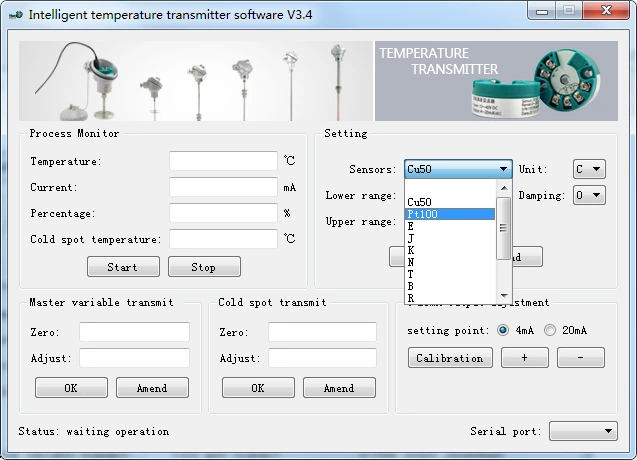This screenshot has height=460, width=637.
Task: Click the Calibration button
Action: click(449, 358)
